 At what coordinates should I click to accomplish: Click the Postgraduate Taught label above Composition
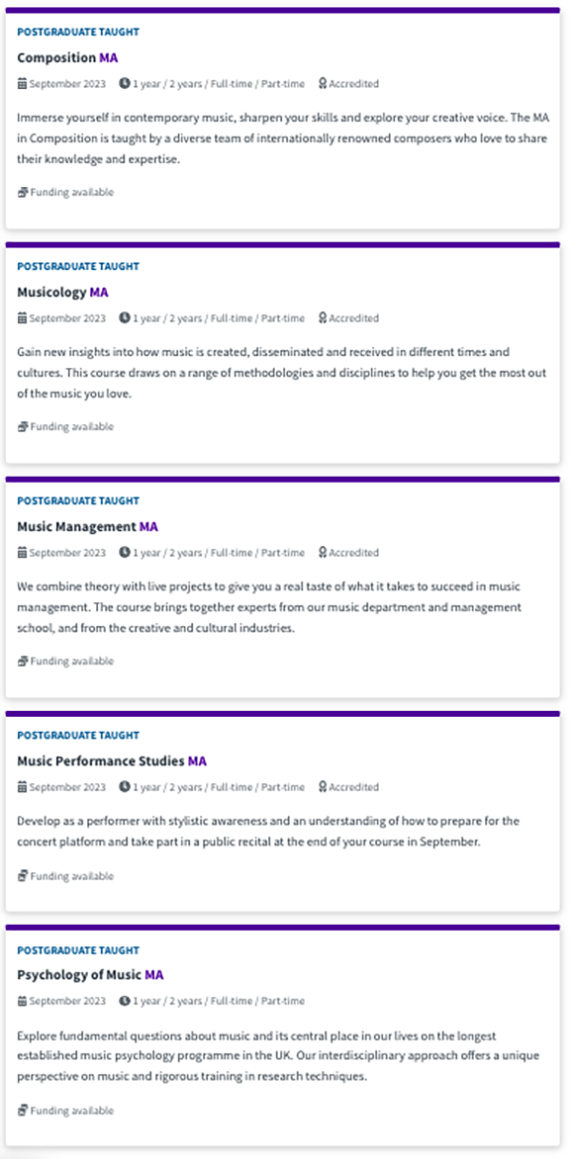[x=78, y=32]
